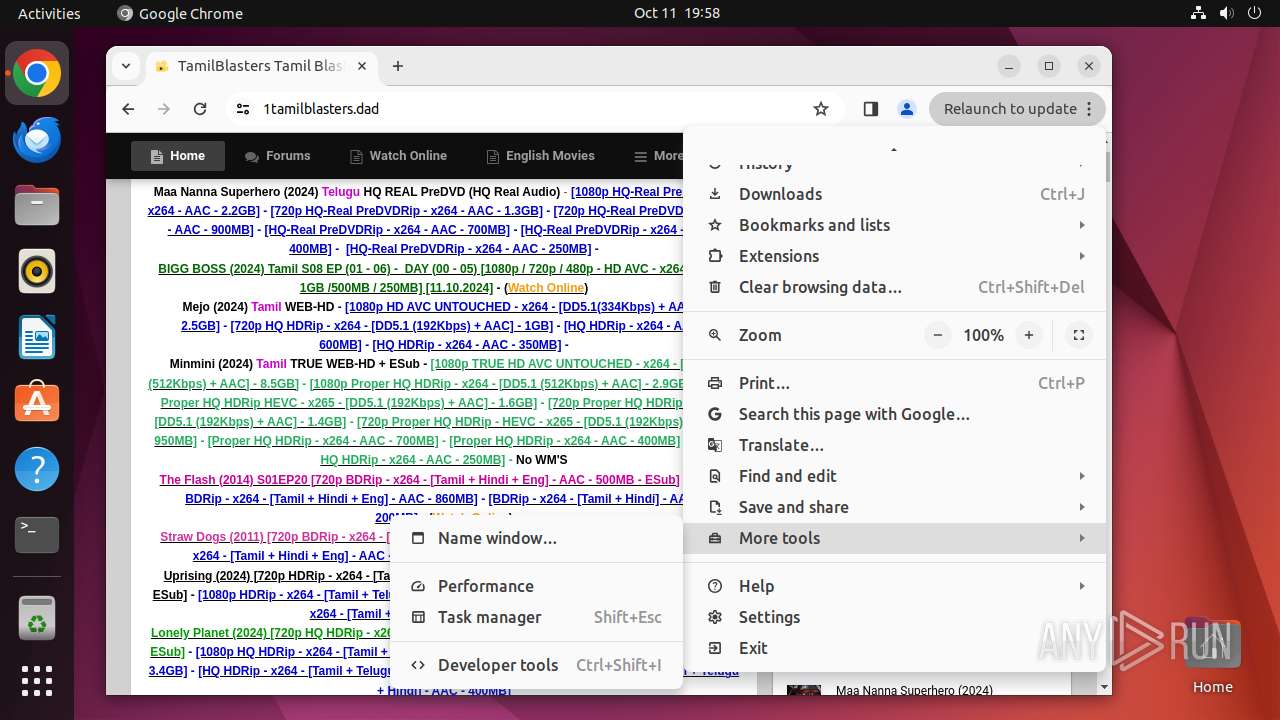Open Home folder desktop icon
Viewport: 1280px width, 720px height.
[1212, 656]
